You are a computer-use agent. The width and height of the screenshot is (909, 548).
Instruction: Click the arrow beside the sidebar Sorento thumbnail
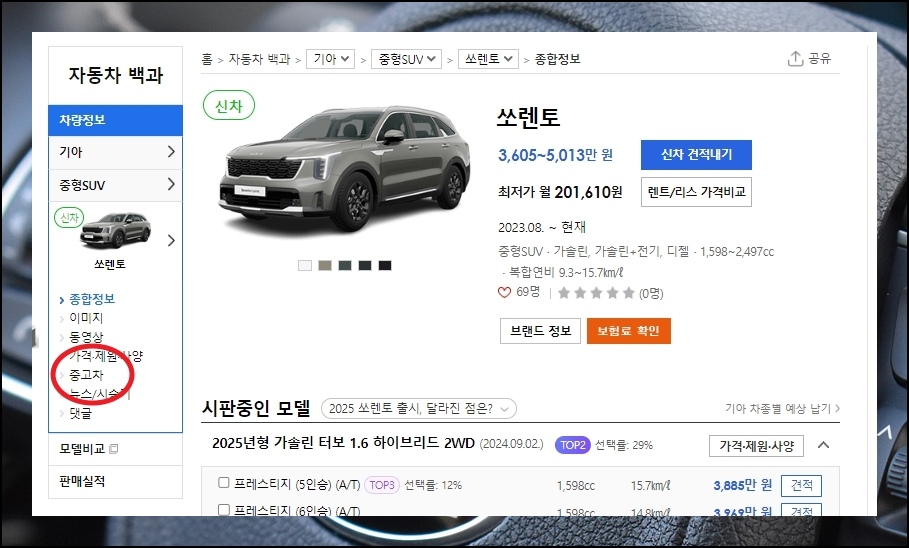pos(171,240)
